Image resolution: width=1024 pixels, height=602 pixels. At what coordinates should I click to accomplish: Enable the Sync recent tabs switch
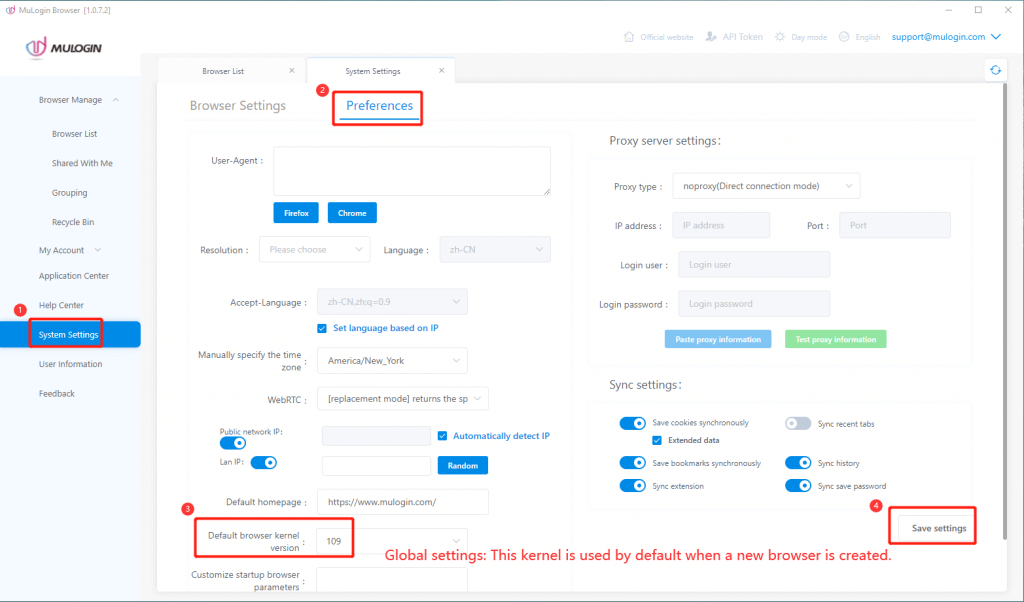pyautogui.click(x=797, y=423)
